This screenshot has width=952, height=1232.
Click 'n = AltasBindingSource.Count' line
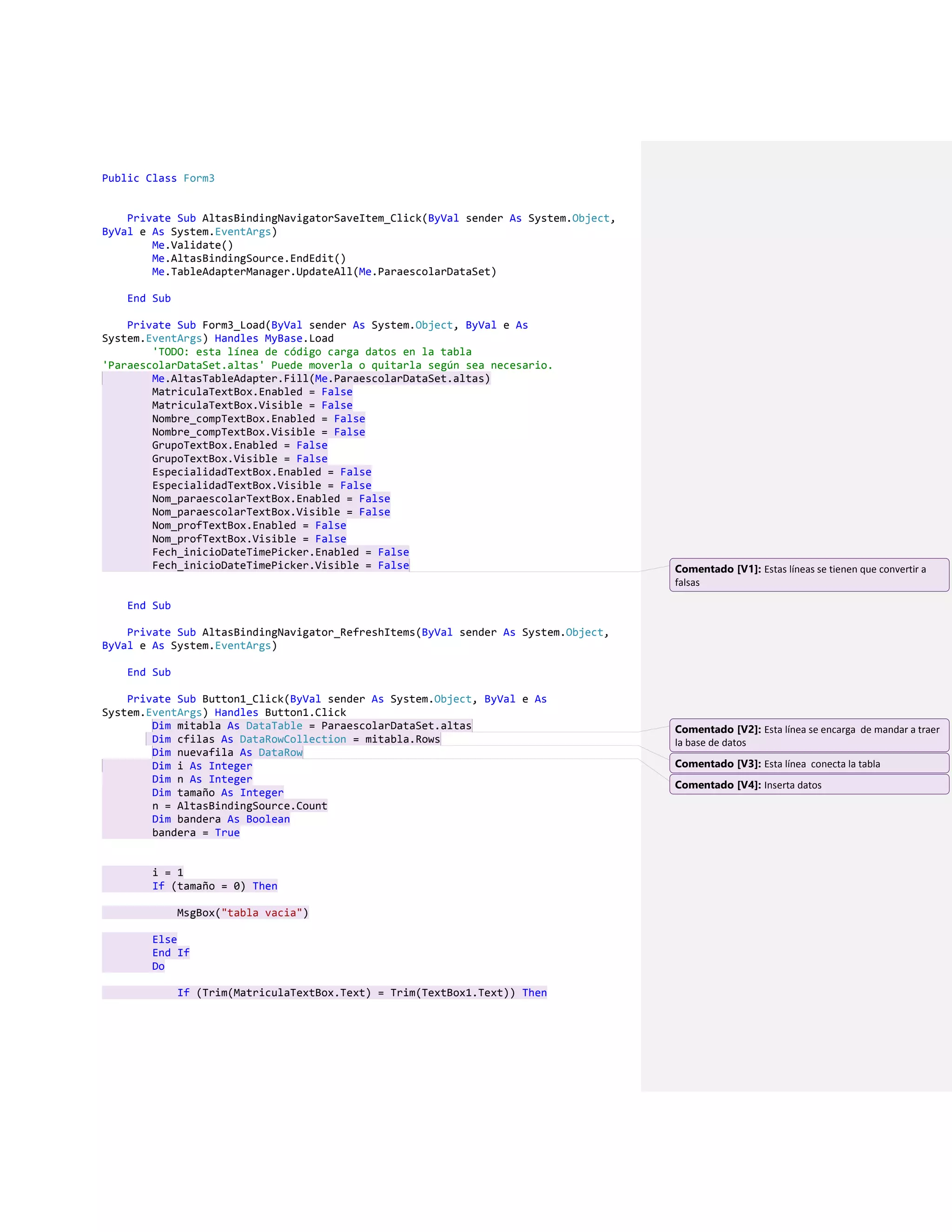[240, 806]
